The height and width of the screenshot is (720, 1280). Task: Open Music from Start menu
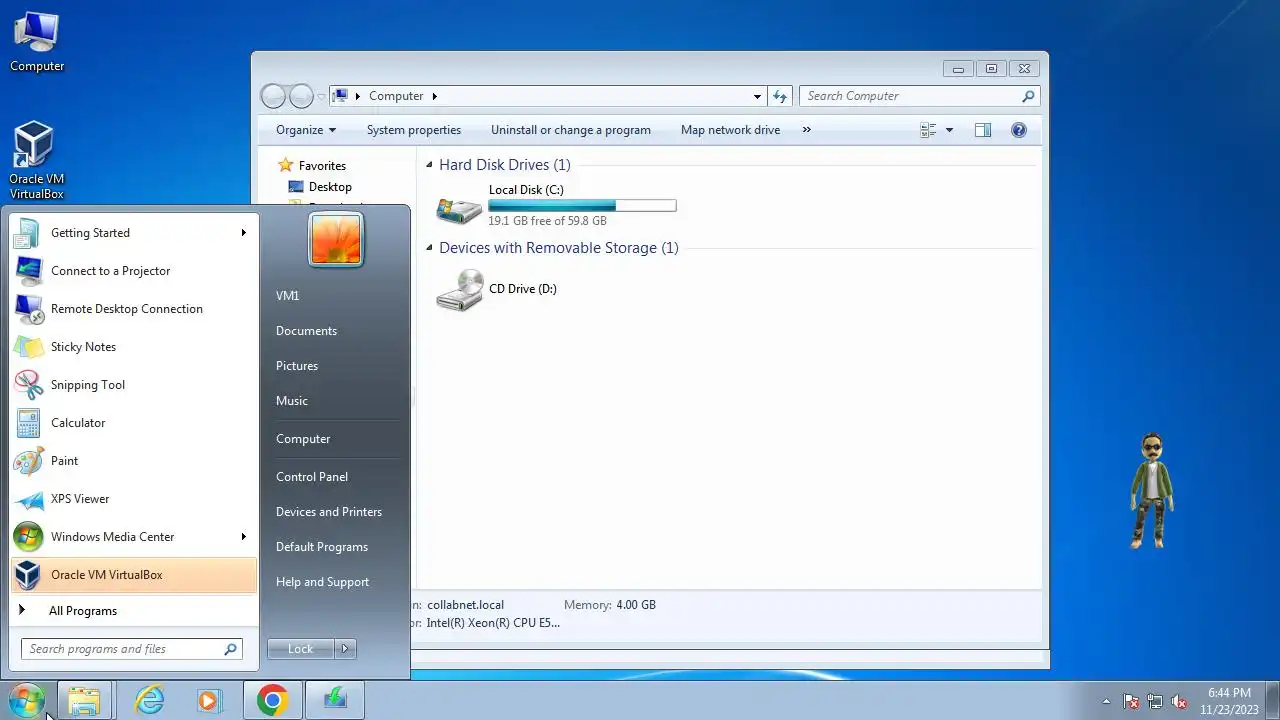pos(292,401)
